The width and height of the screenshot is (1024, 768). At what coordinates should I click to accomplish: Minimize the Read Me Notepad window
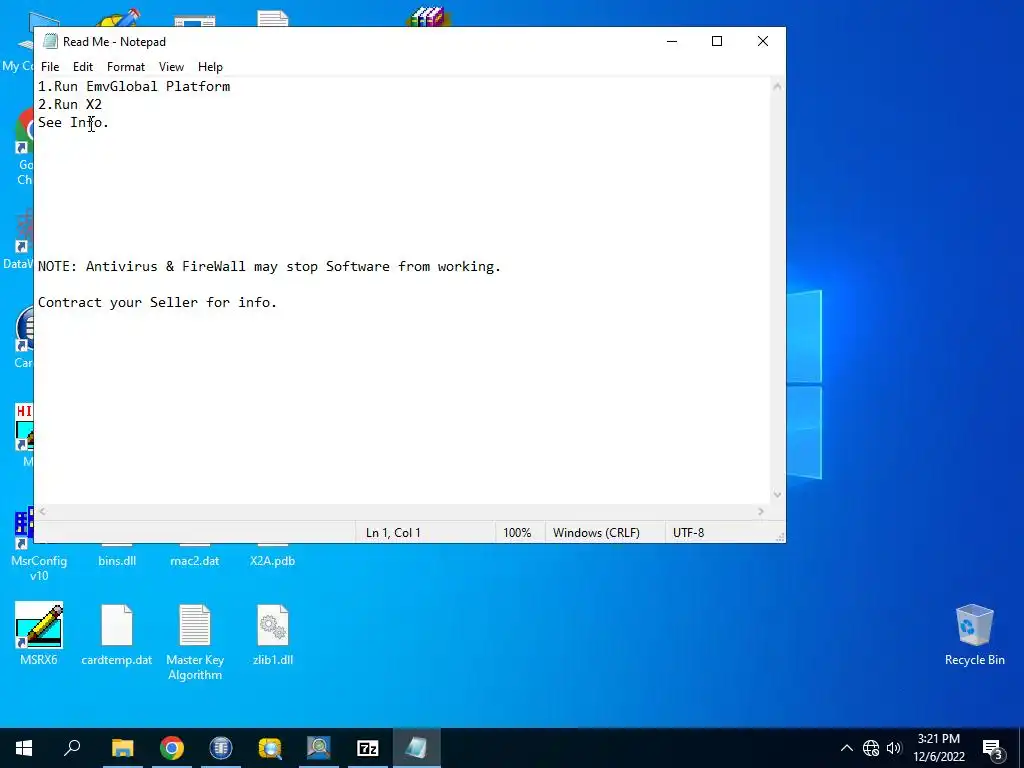click(672, 41)
